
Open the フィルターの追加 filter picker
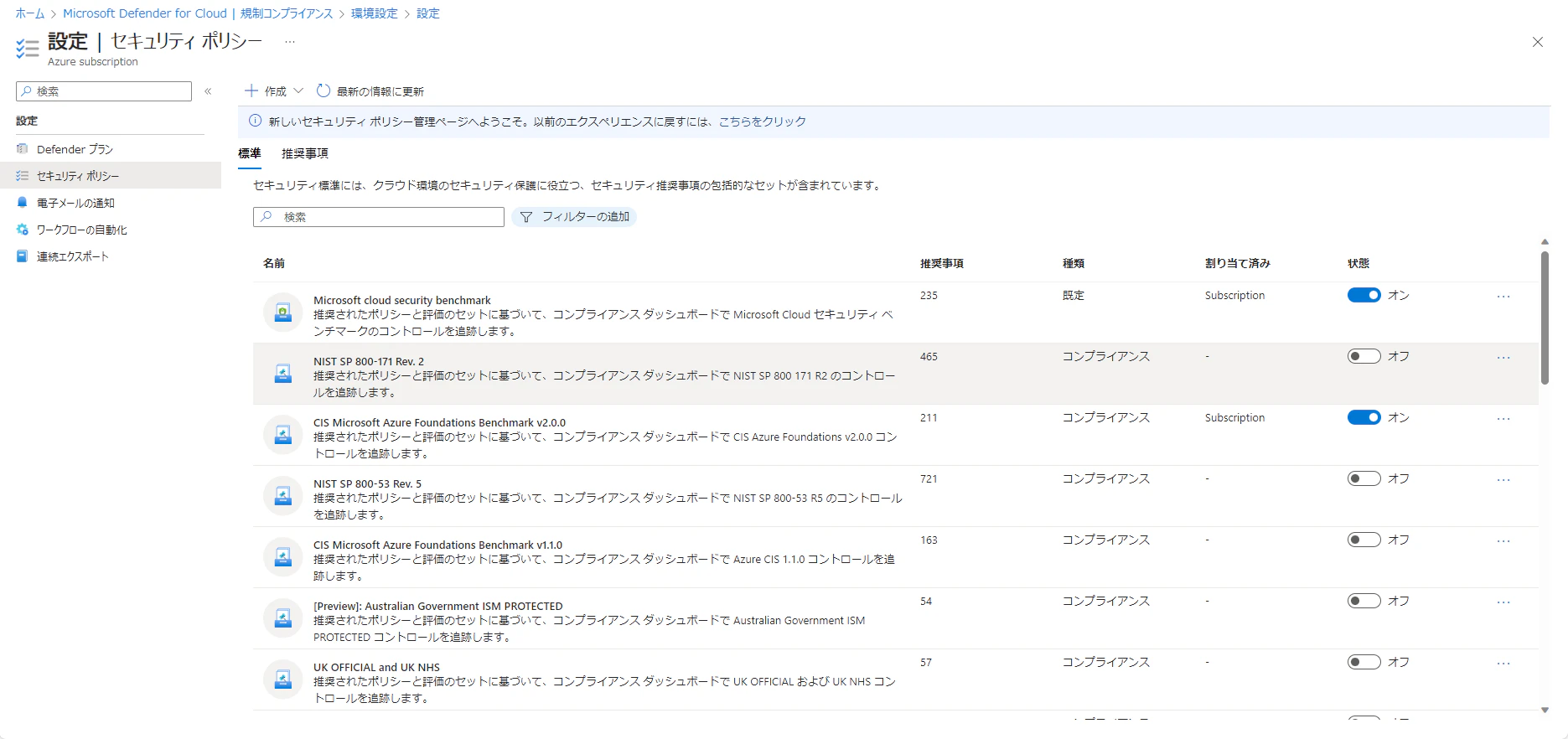(574, 217)
